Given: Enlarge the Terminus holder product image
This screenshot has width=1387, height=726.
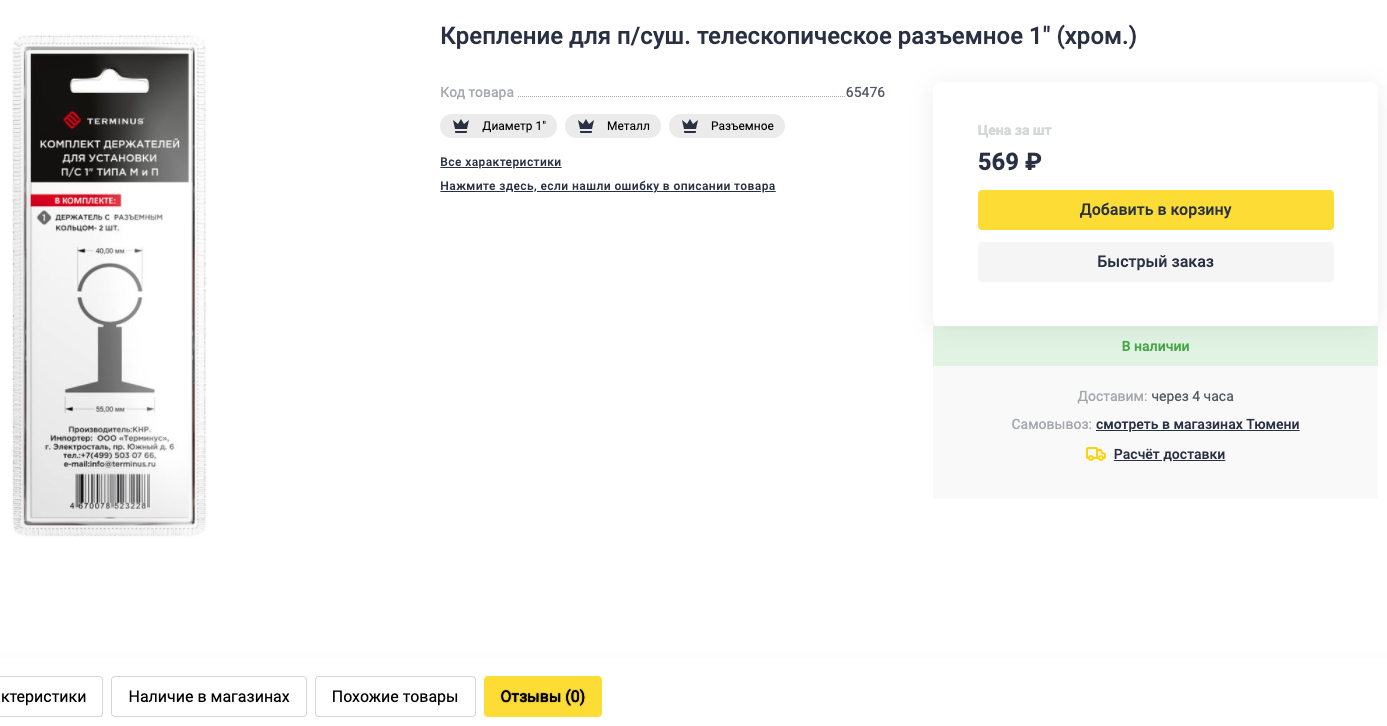Looking at the screenshot, I should 109,286.
